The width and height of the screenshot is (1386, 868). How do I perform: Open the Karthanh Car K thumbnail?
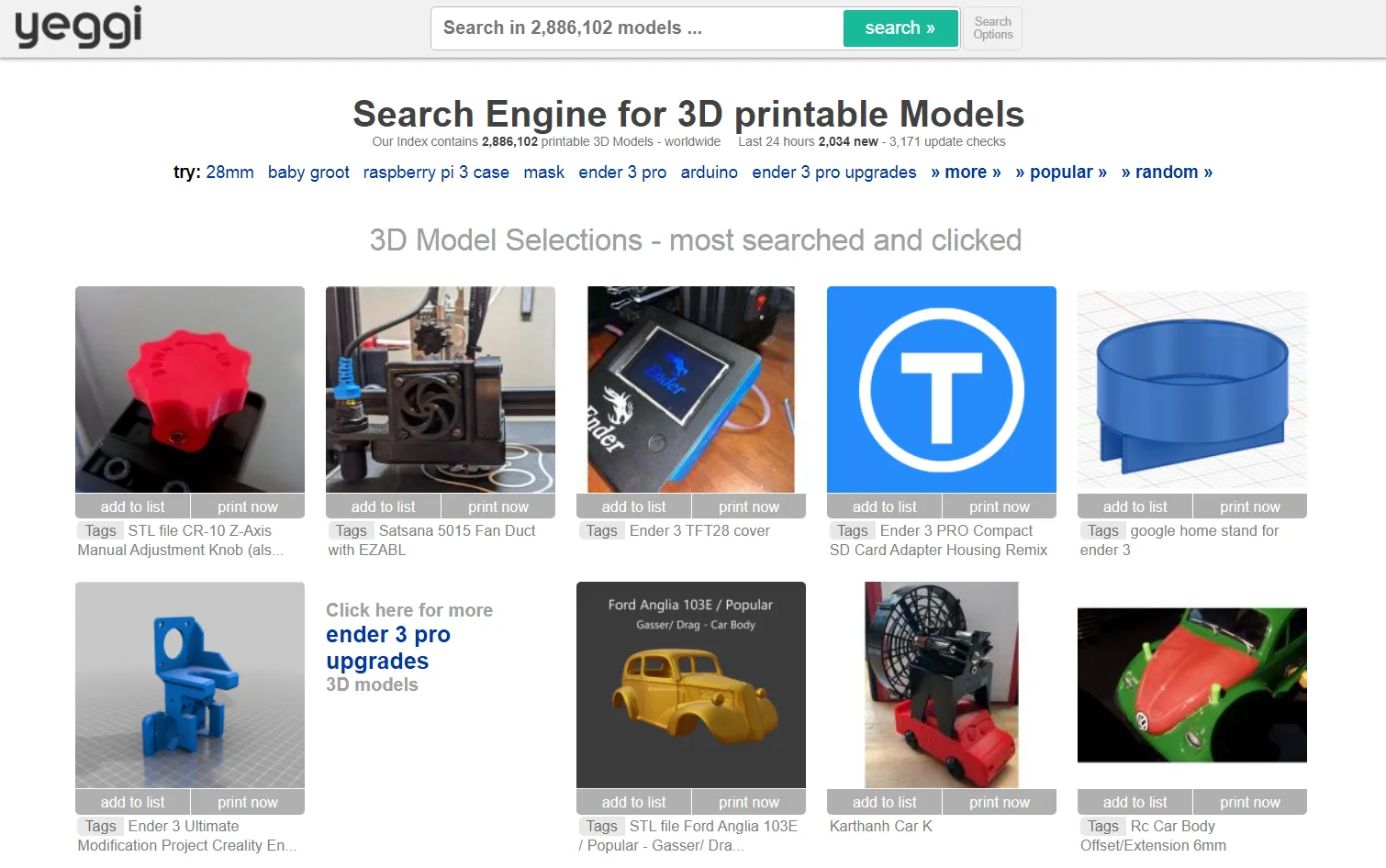point(942,684)
